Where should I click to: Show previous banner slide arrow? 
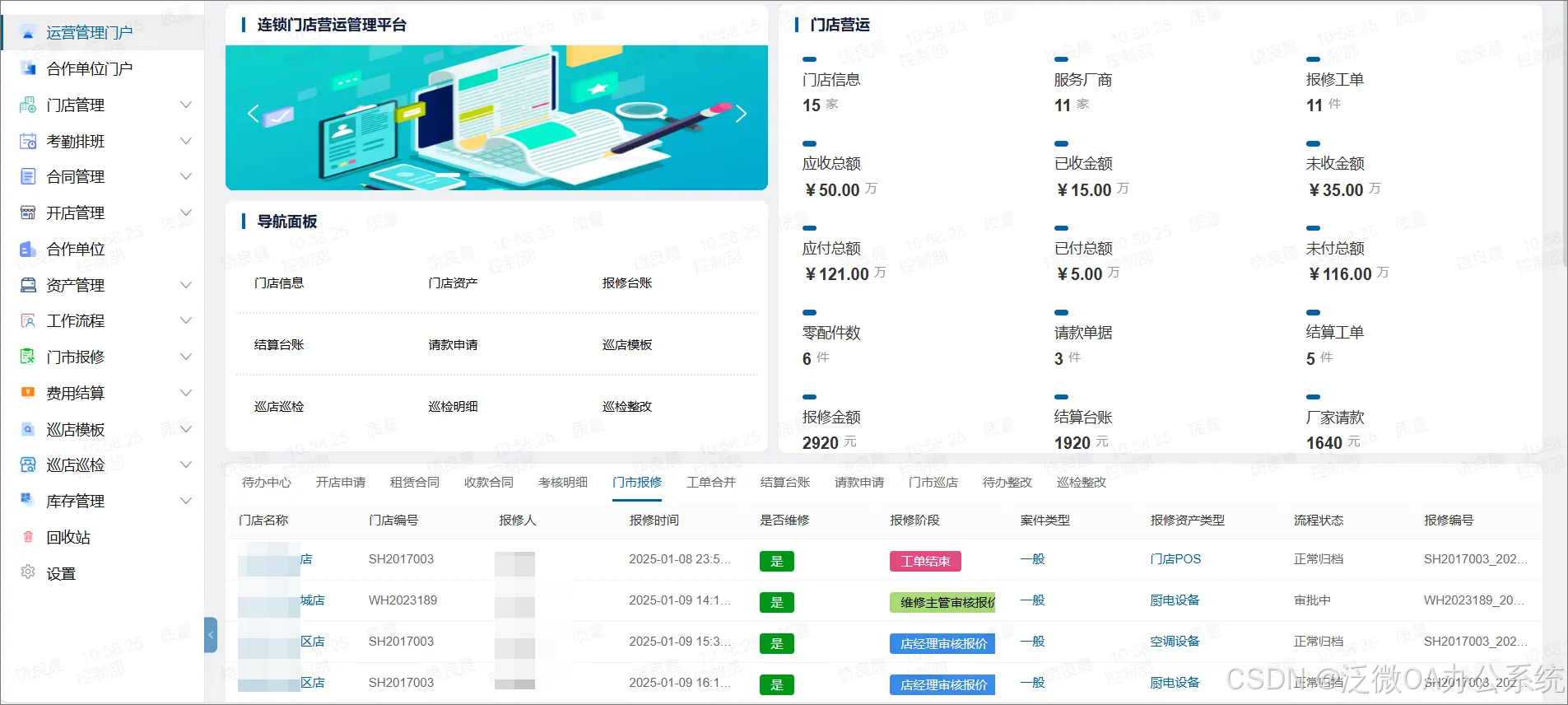pos(253,114)
